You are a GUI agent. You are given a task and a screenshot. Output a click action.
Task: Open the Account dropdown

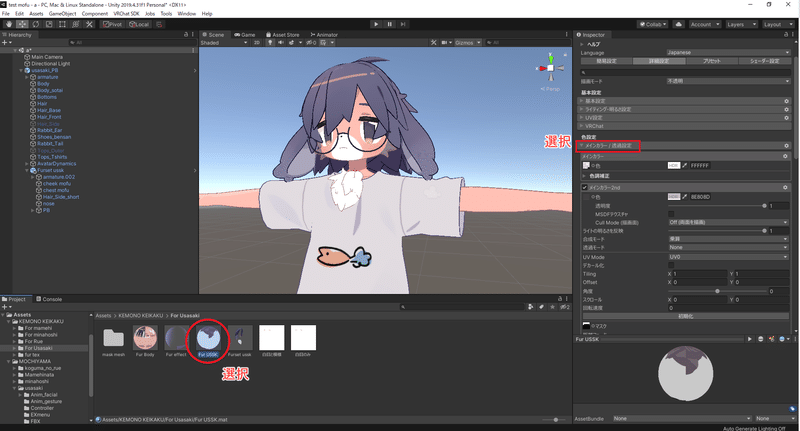pos(705,24)
